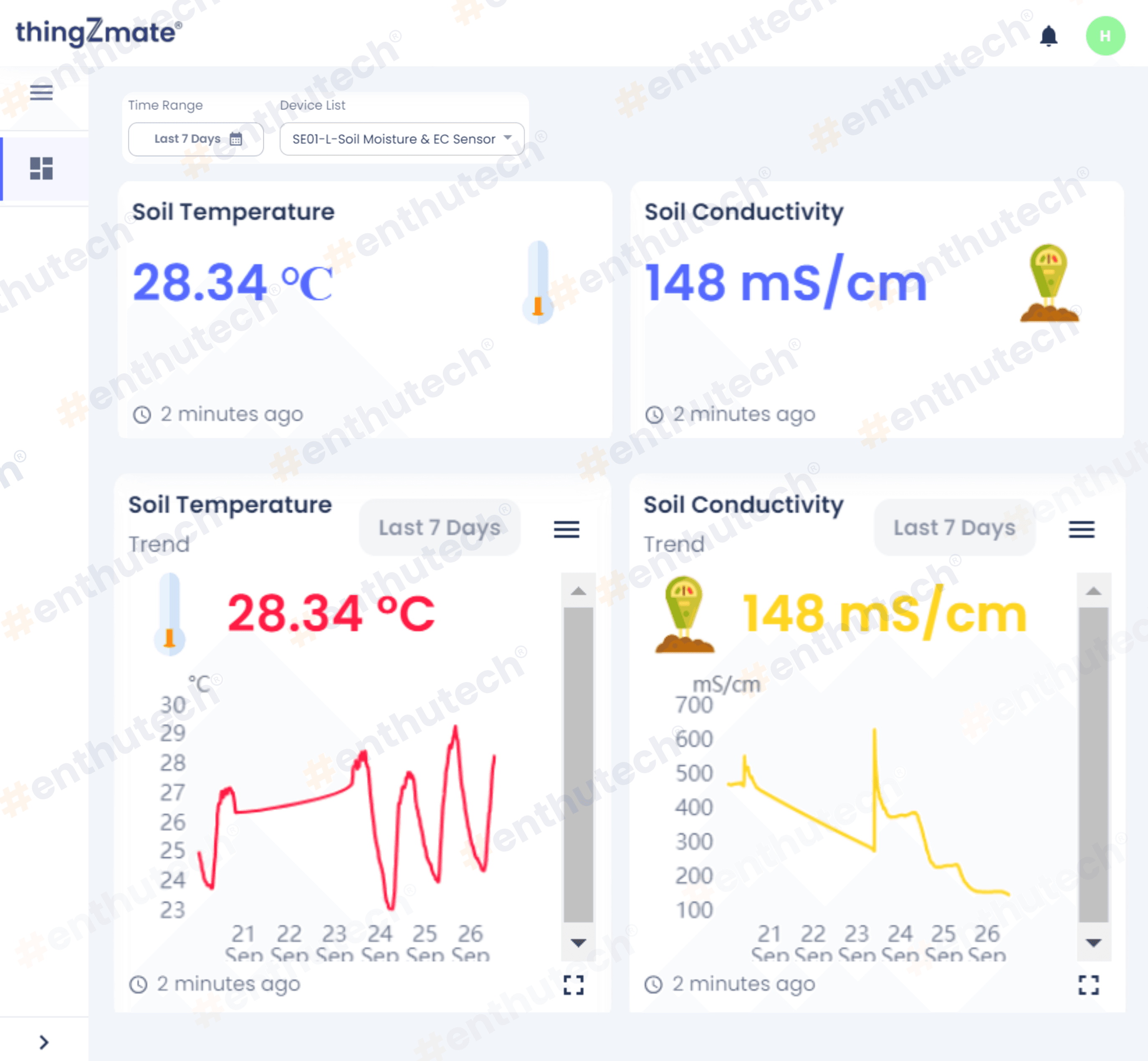Viewport: 1148px width, 1061px height.
Task: Click Last 7 Days on temperature trend
Action: coord(439,528)
